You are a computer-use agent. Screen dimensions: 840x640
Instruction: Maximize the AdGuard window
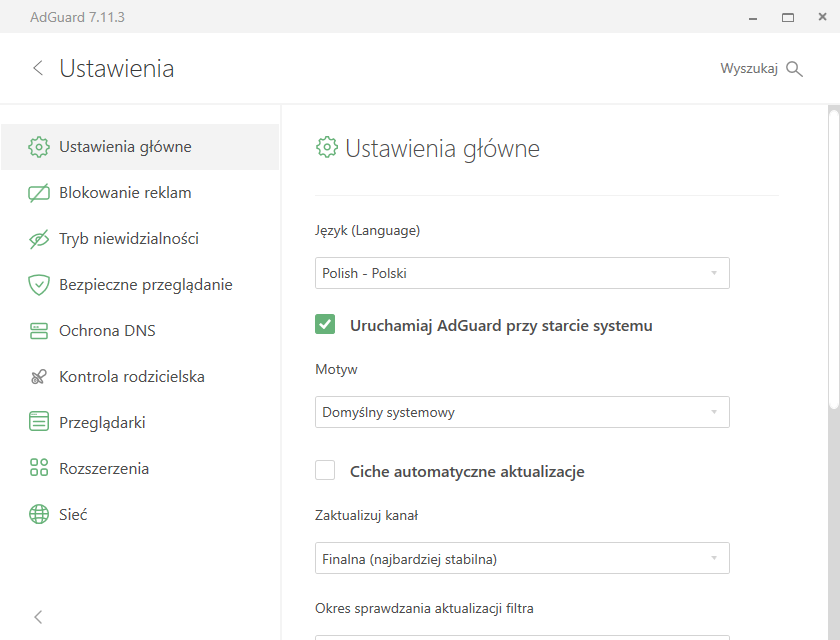[x=788, y=18]
